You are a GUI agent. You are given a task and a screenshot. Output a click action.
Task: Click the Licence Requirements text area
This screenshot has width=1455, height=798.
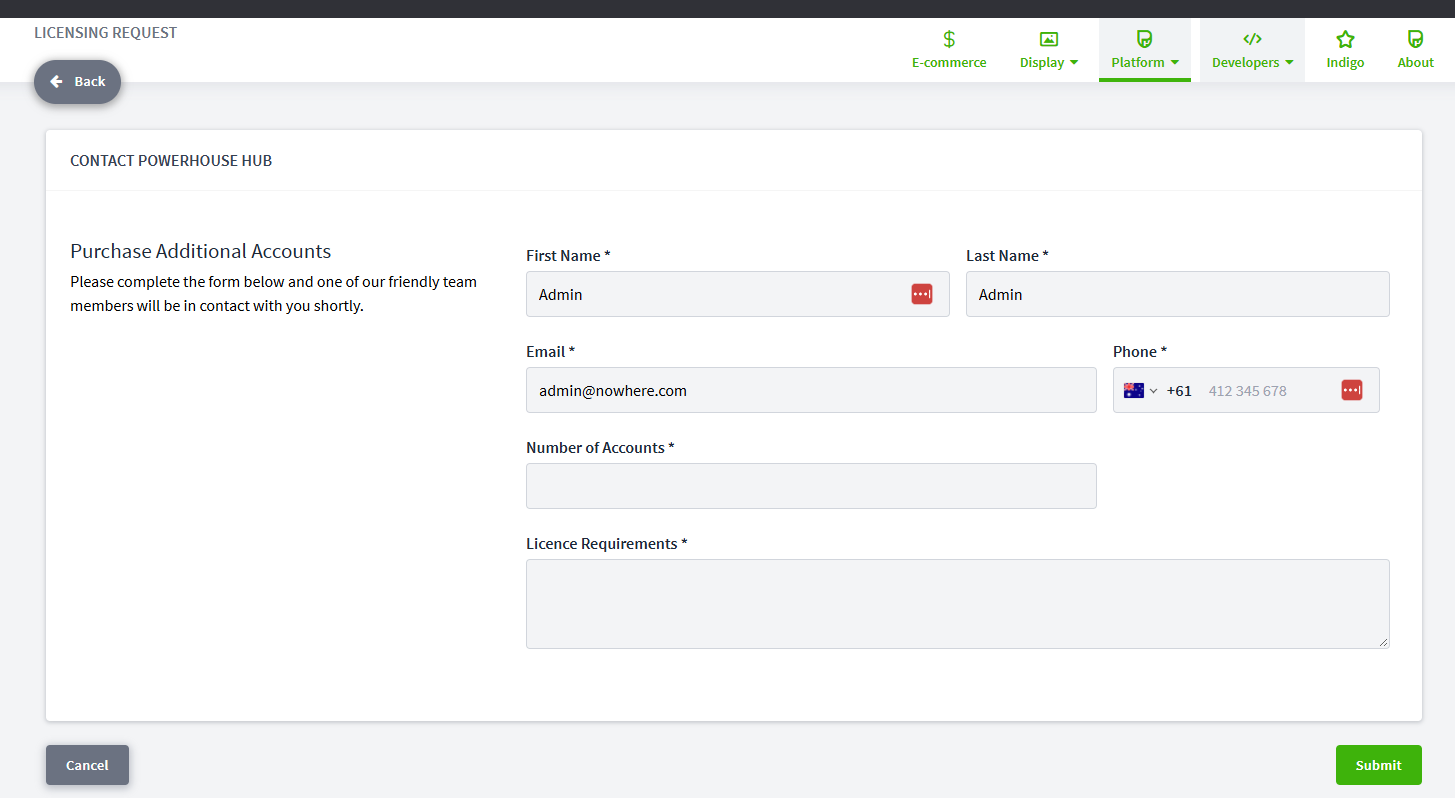(958, 604)
